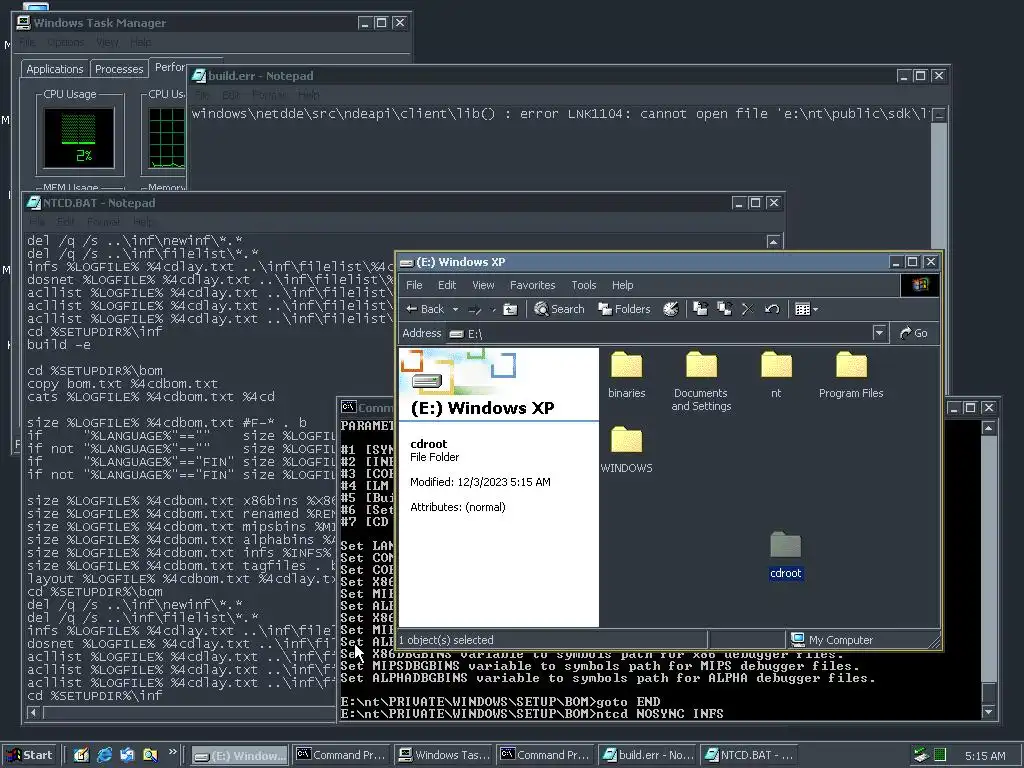The width and height of the screenshot is (1024, 768).
Task: Select the Documents and Settings folder
Action: tap(701, 381)
